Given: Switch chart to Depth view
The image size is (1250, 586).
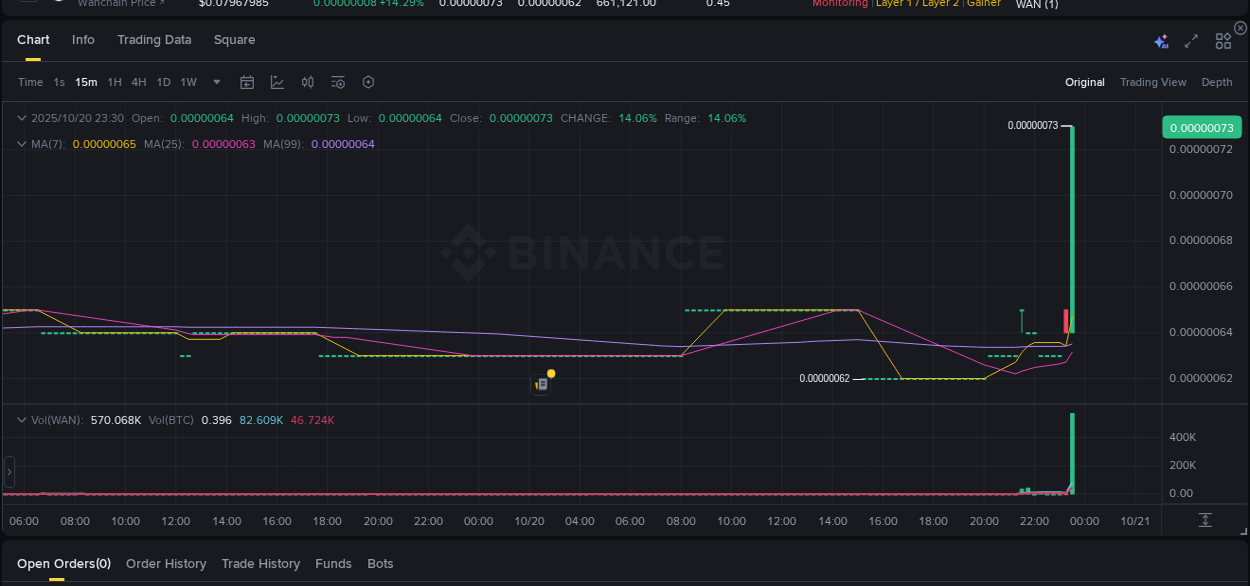Looking at the screenshot, I should pyautogui.click(x=1217, y=82).
